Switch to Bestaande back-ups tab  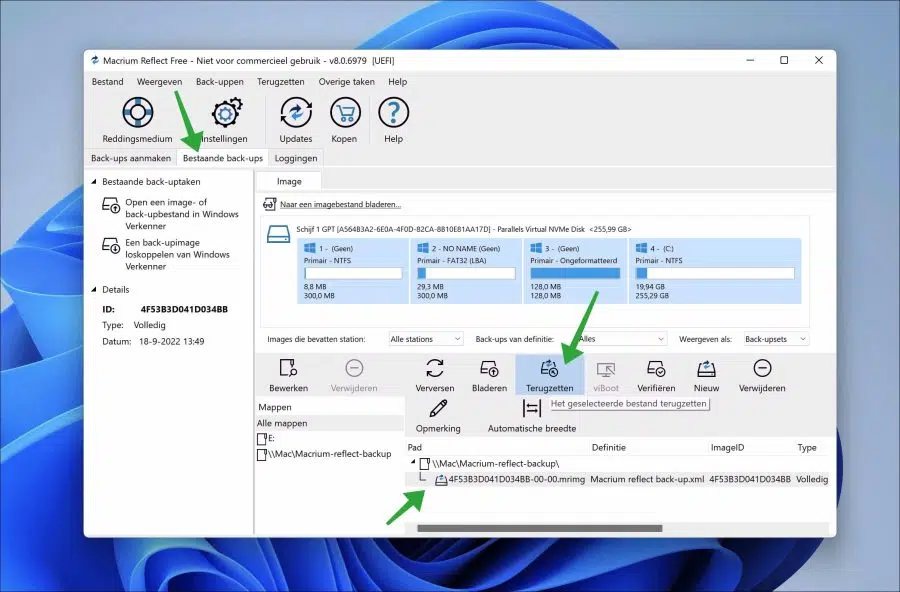[x=223, y=158]
